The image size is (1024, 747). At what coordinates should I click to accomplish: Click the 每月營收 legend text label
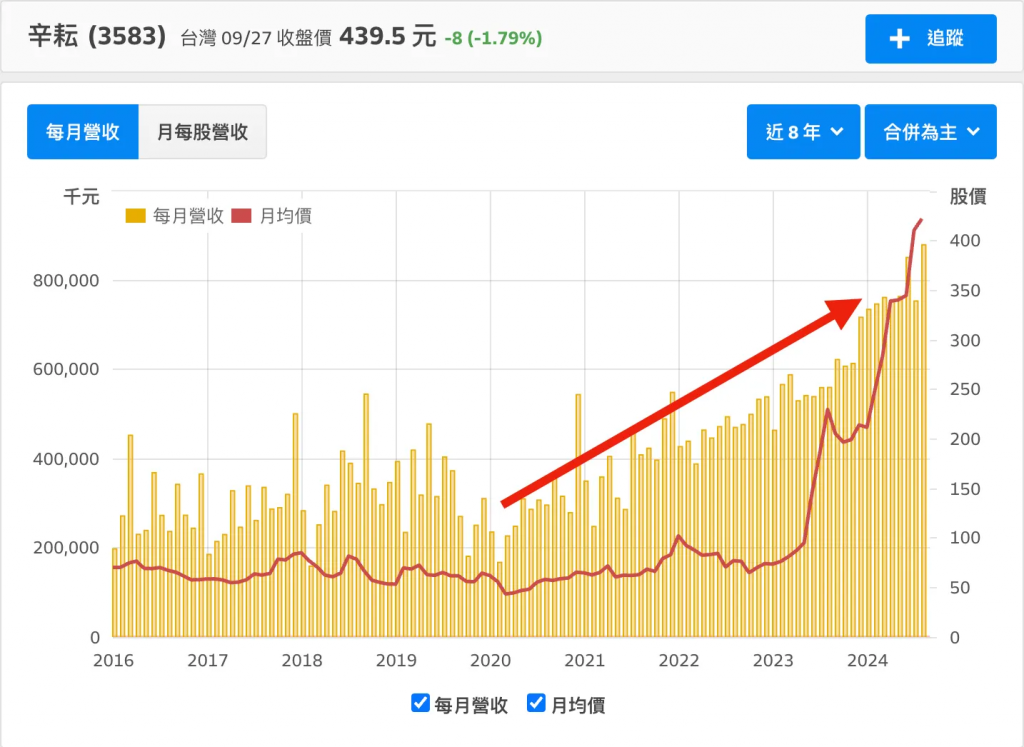[x=187, y=216]
